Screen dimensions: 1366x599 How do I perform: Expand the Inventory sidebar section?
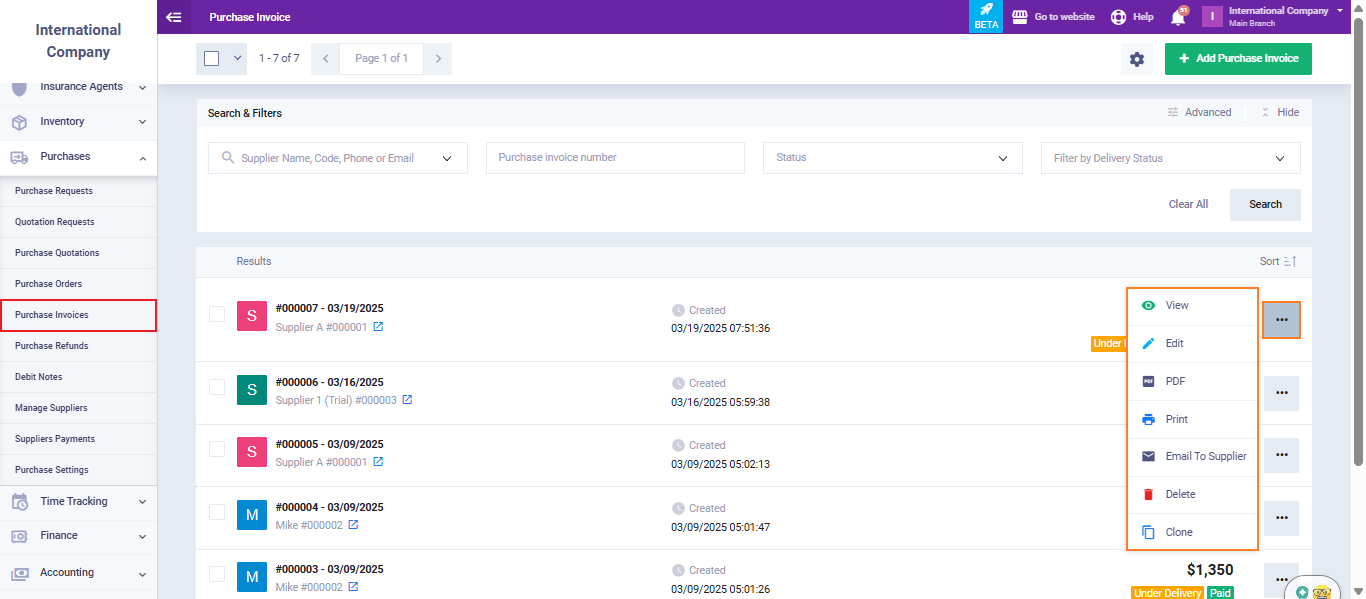[79, 122]
